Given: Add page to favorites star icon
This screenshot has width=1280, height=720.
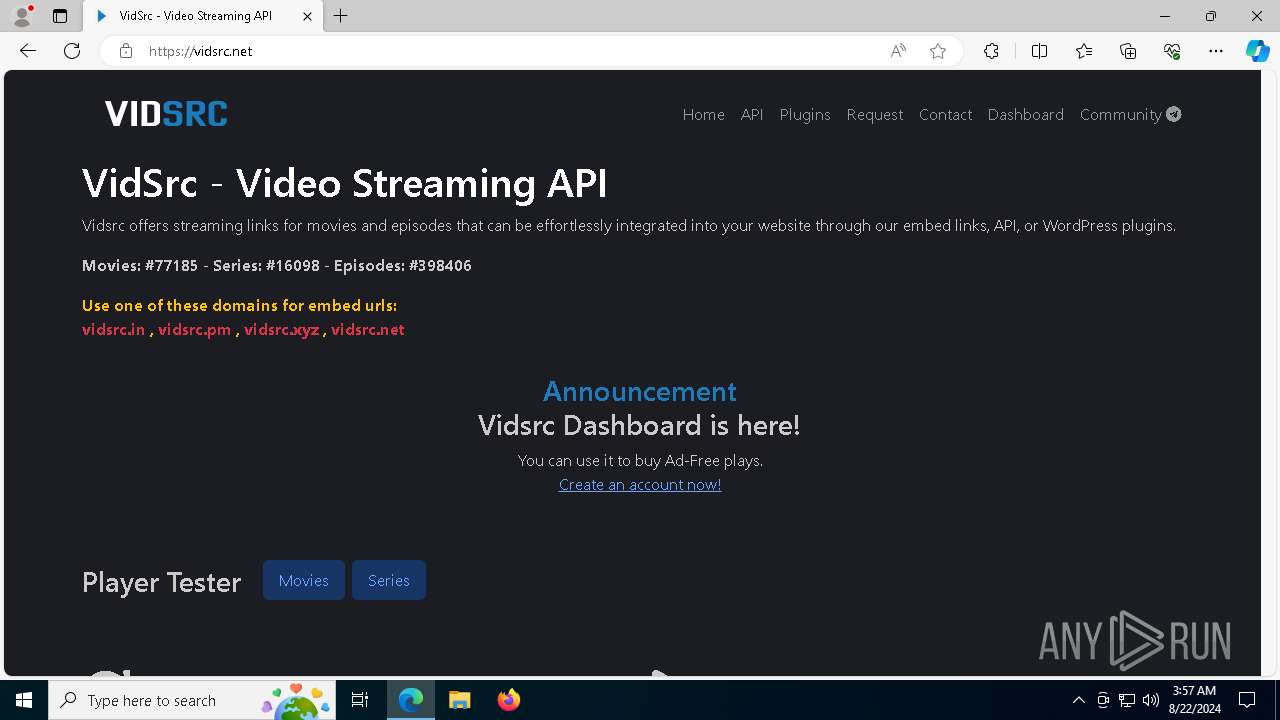Looking at the screenshot, I should pyautogui.click(x=938, y=51).
